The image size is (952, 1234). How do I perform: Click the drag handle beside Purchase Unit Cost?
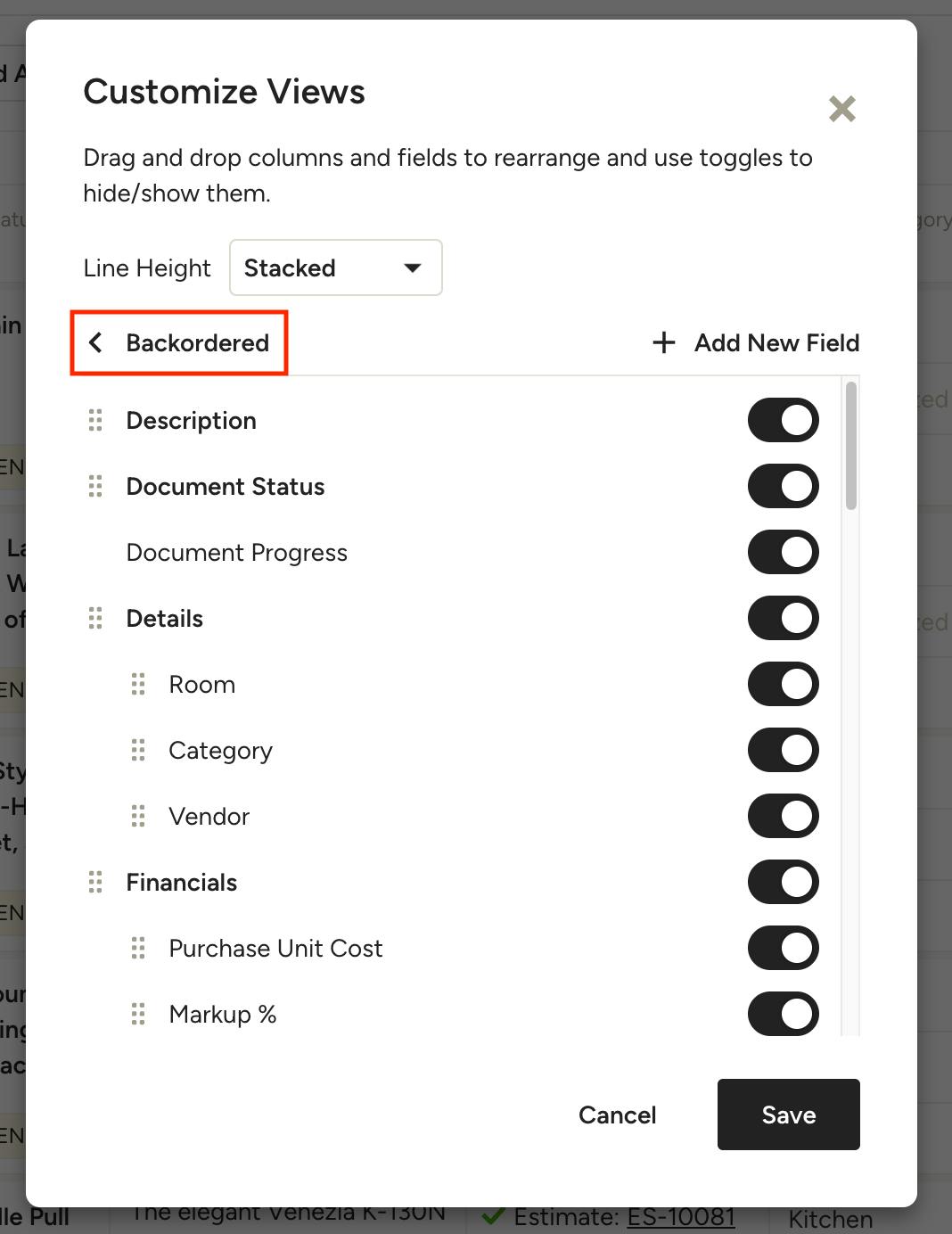(x=138, y=948)
